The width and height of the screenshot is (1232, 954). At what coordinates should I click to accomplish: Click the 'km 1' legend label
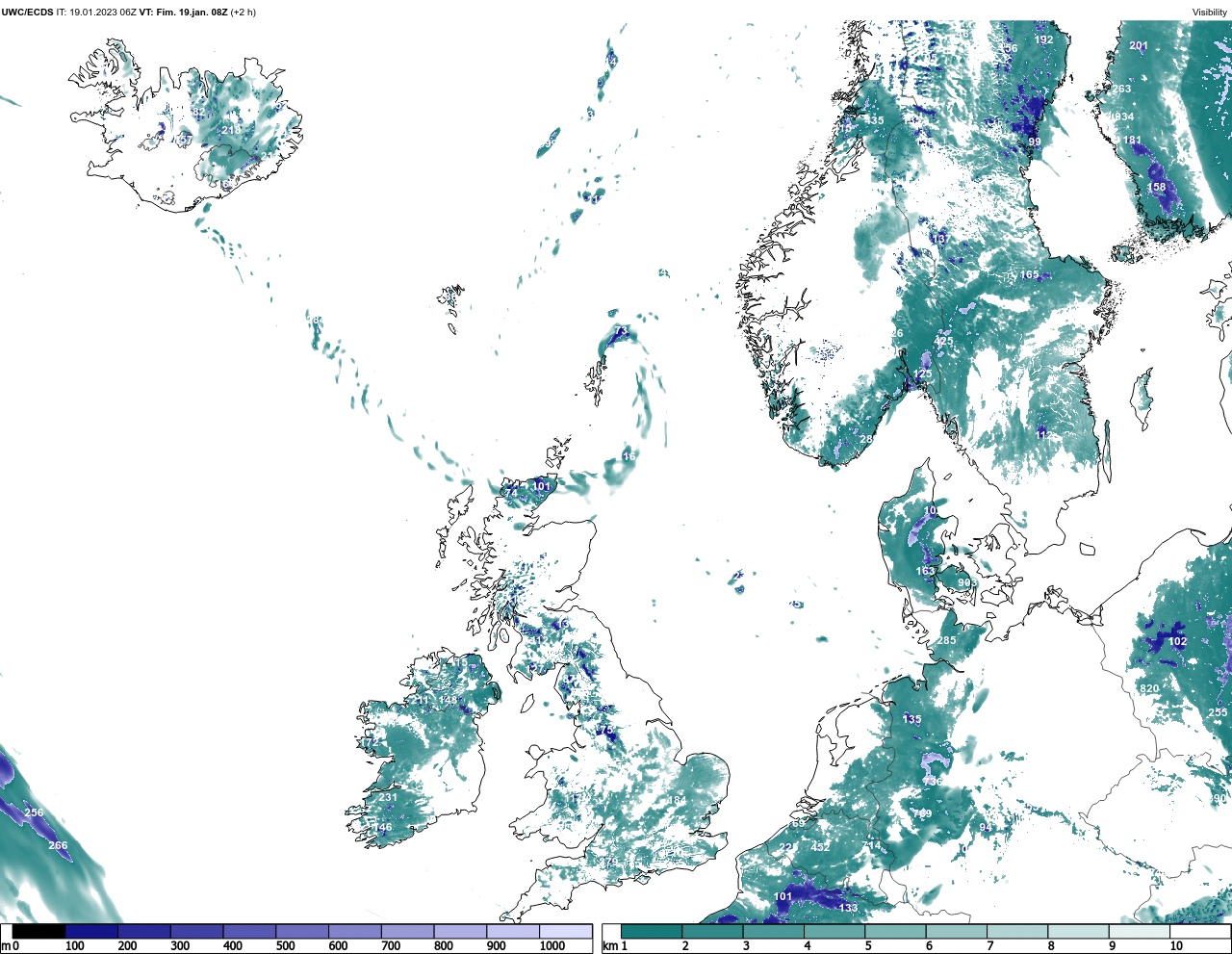coord(615,946)
